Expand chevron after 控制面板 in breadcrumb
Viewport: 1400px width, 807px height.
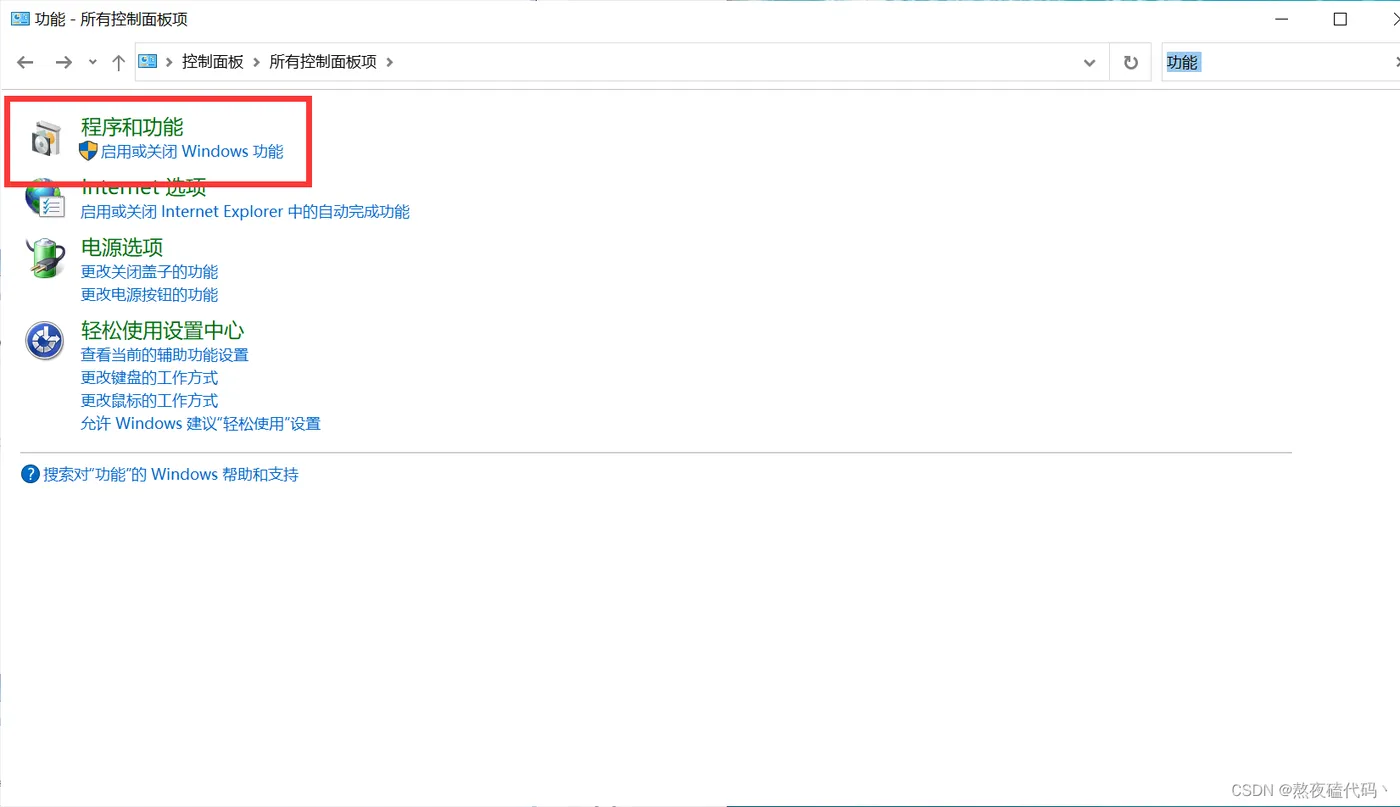pyautogui.click(x=256, y=62)
